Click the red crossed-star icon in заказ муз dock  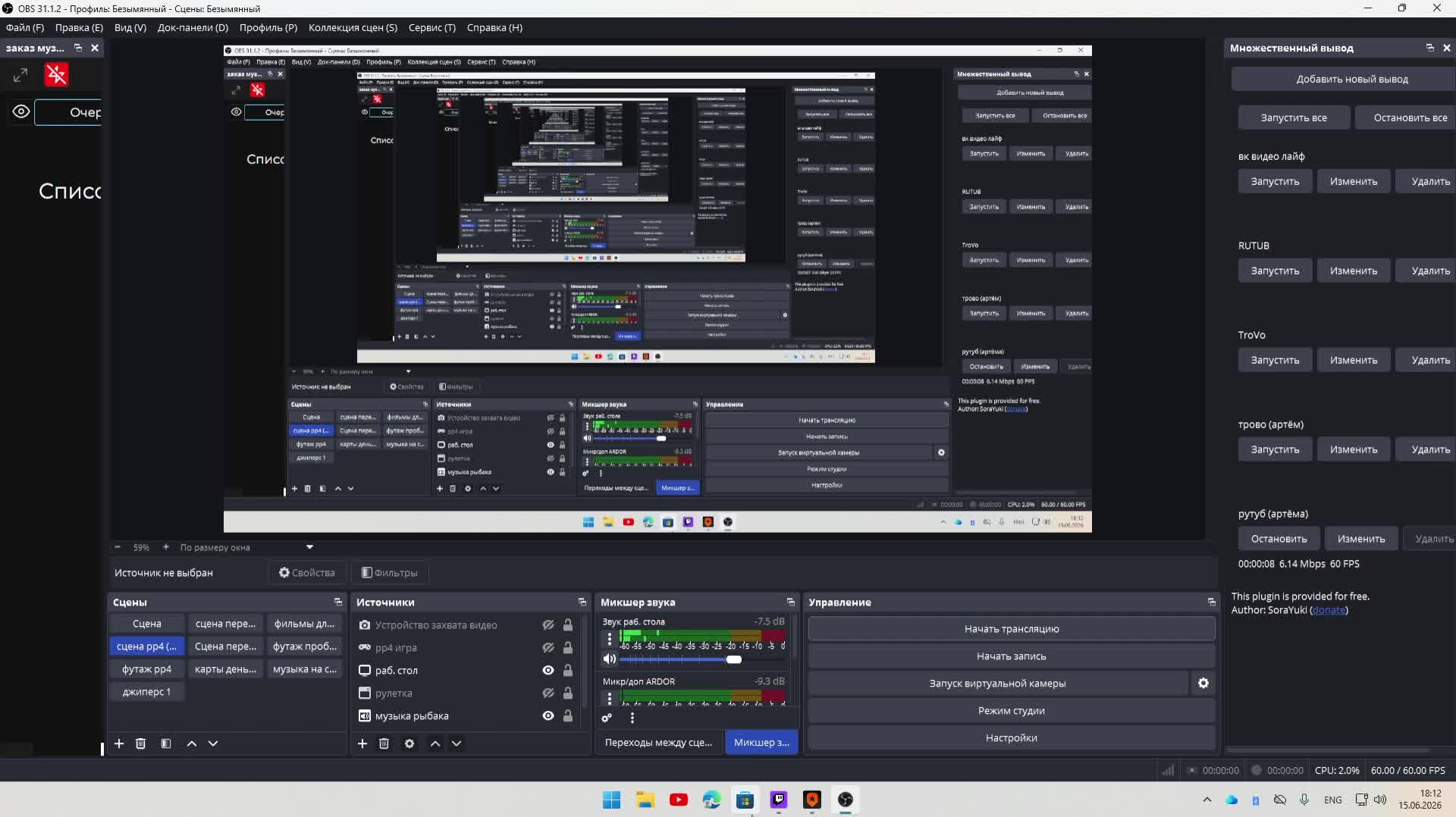pos(56,74)
